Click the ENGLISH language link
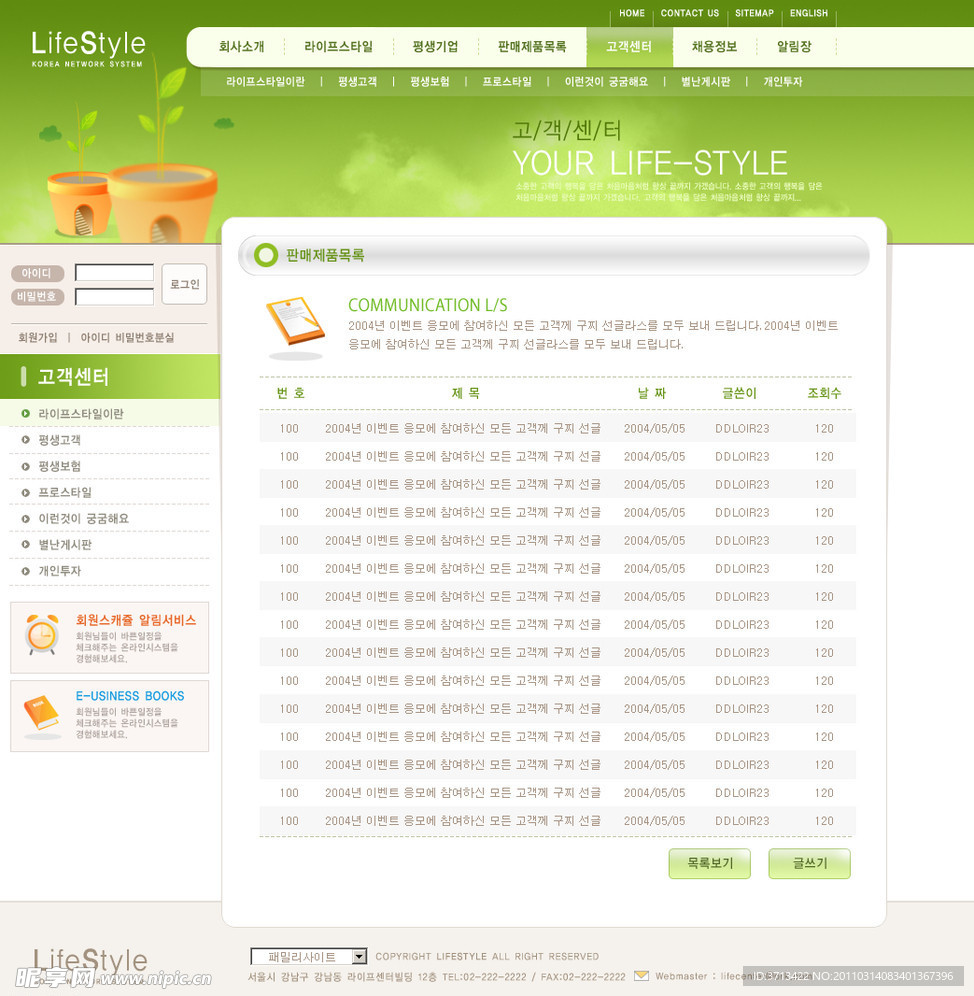The width and height of the screenshot is (974, 996). tap(808, 14)
